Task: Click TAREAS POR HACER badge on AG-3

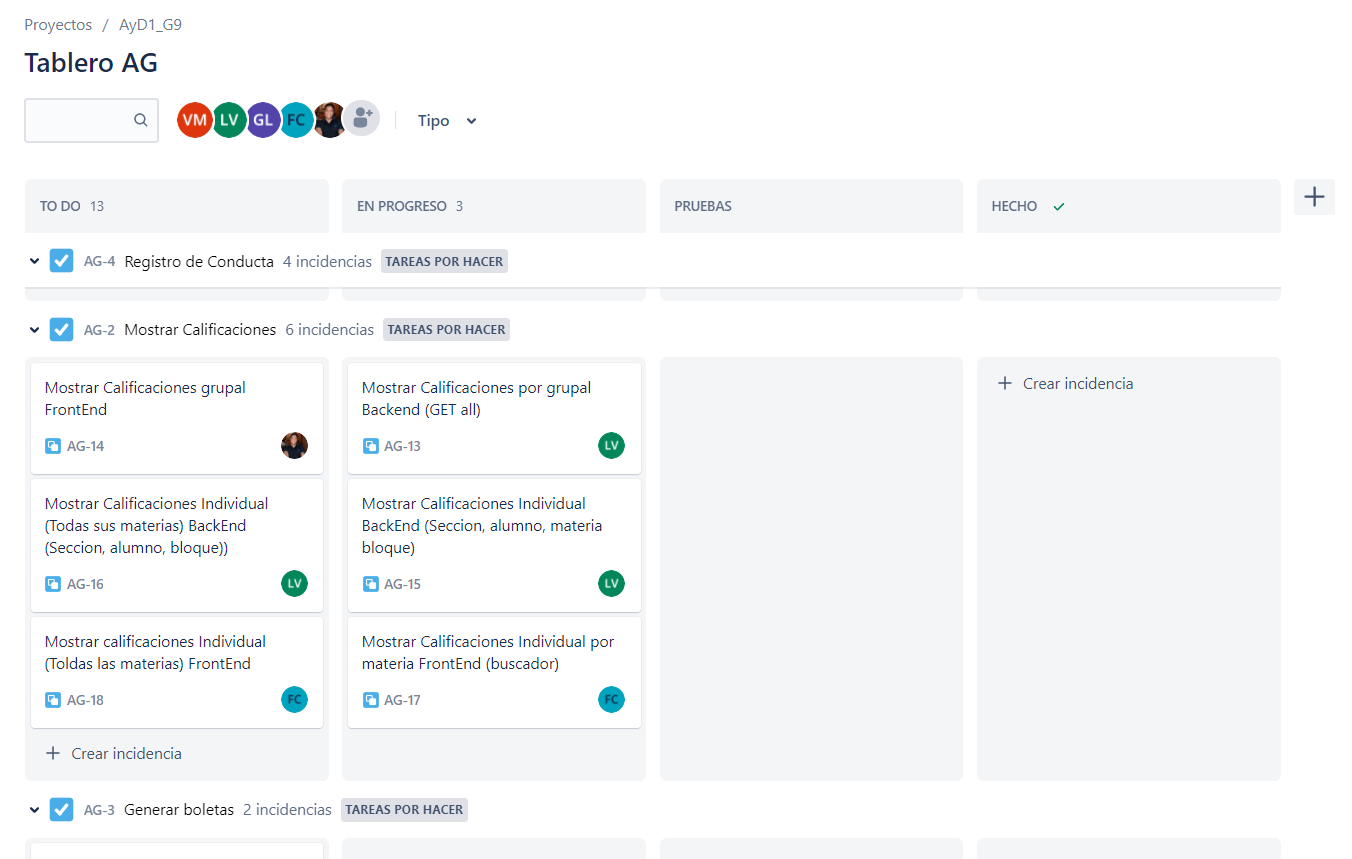Action: (x=404, y=809)
